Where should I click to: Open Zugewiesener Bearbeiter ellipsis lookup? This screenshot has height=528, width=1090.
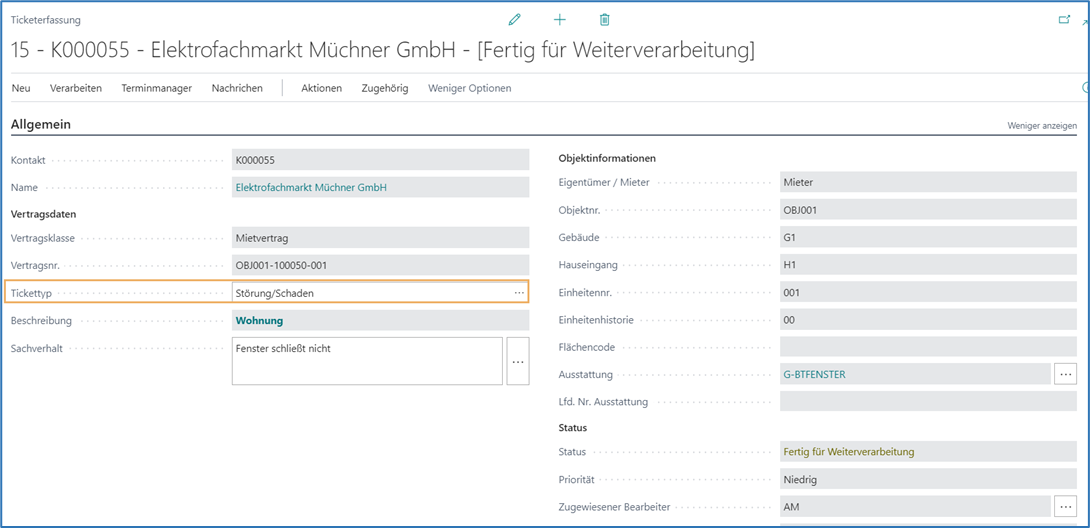click(x=1065, y=507)
